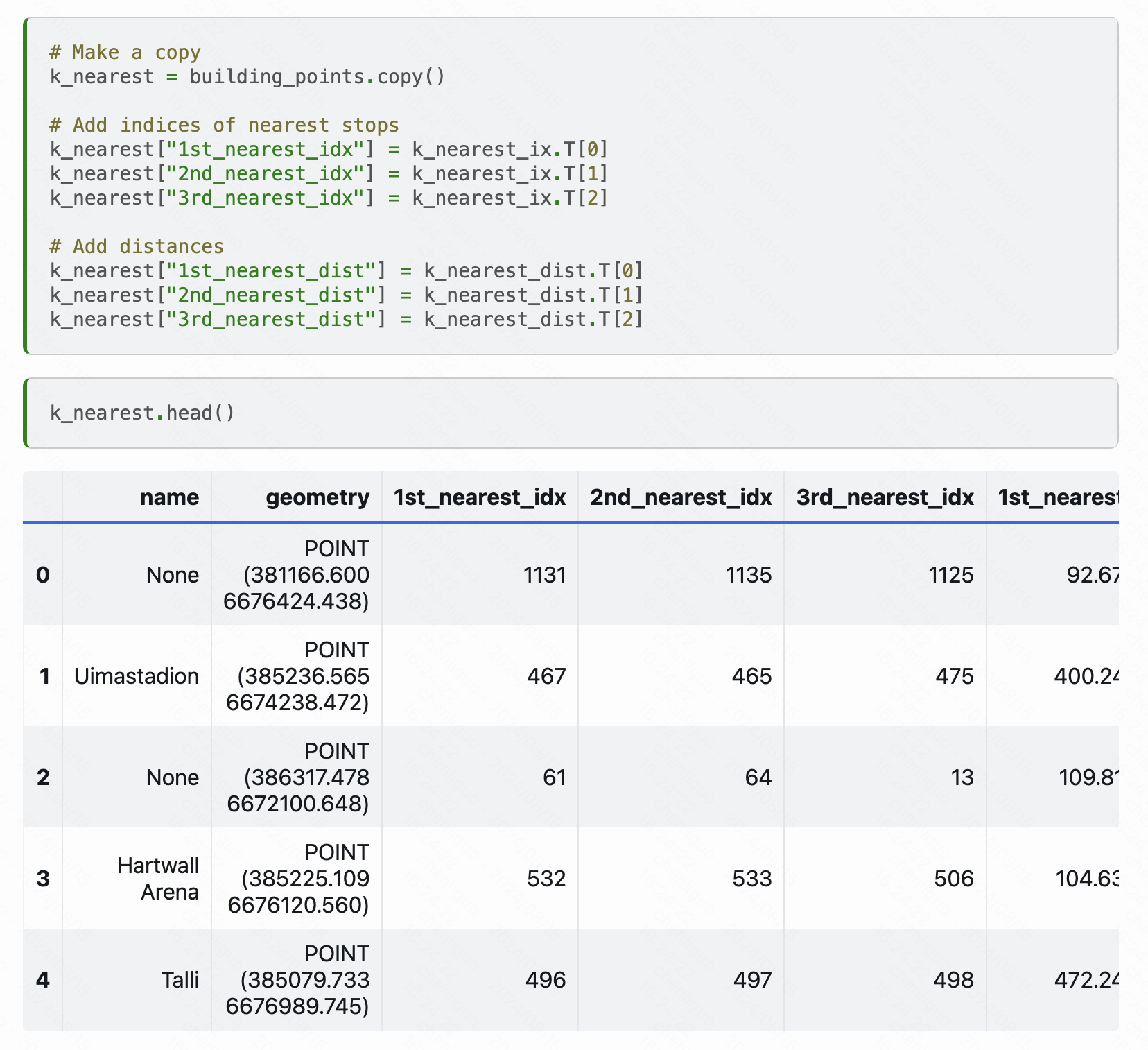The image size is (1148, 1050).
Task: Click the '2nd_nearest_idx' column header
Action: coord(681,497)
